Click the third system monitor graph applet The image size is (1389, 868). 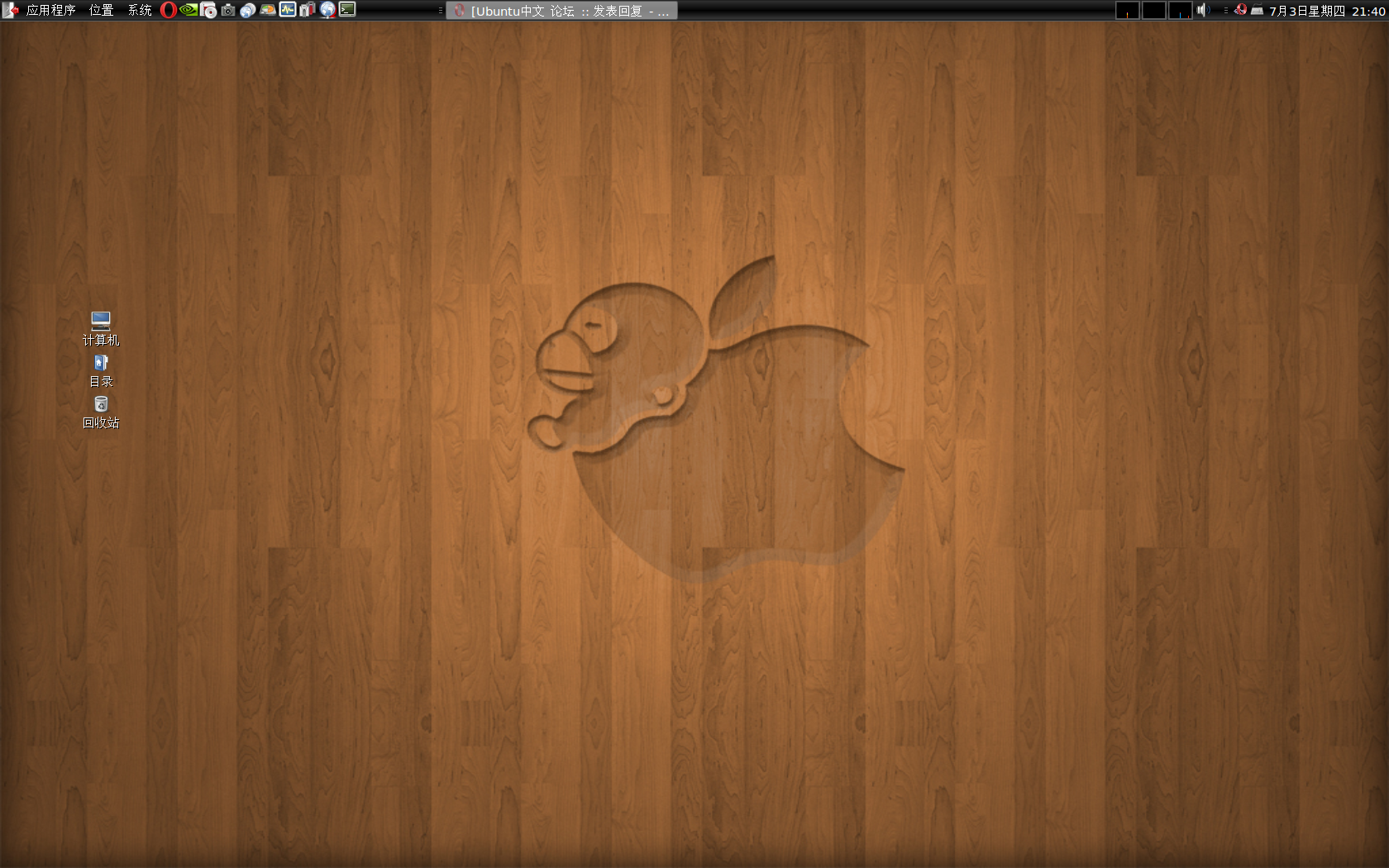(1181, 10)
